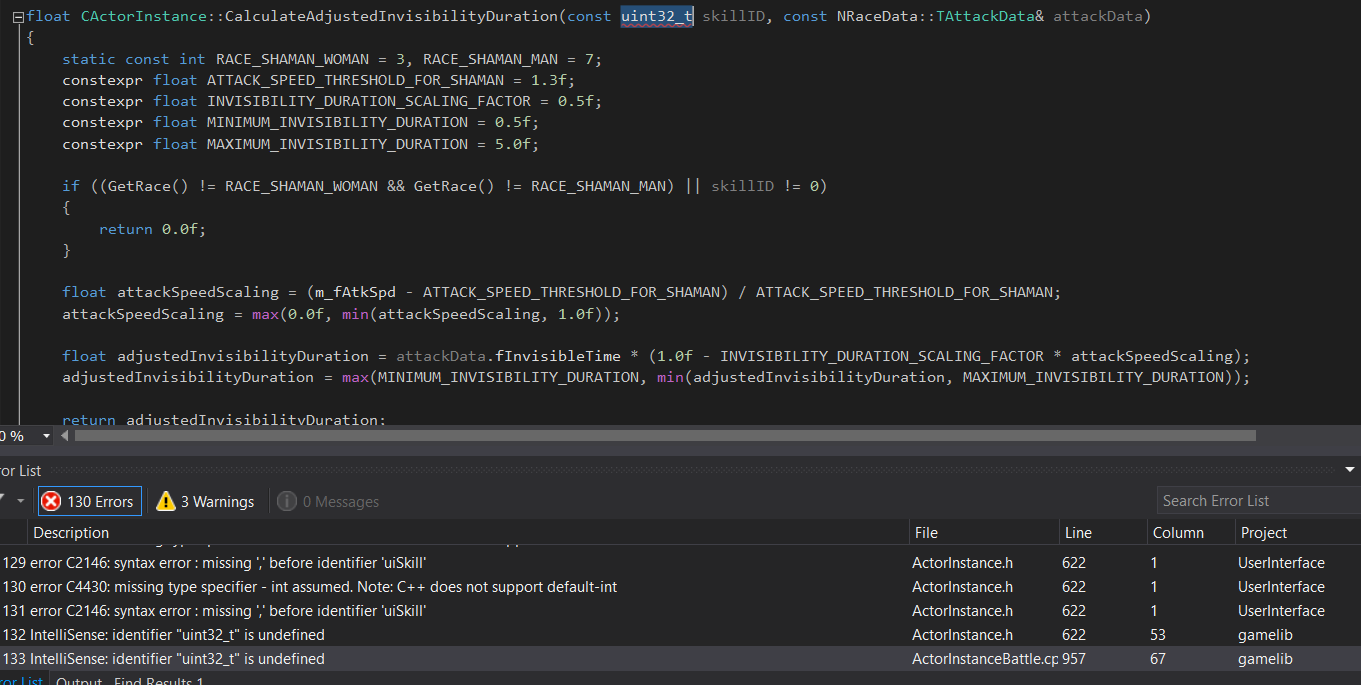1361x685 pixels.
Task: Toggle the 130 Errors filter
Action: pyautogui.click(x=89, y=501)
